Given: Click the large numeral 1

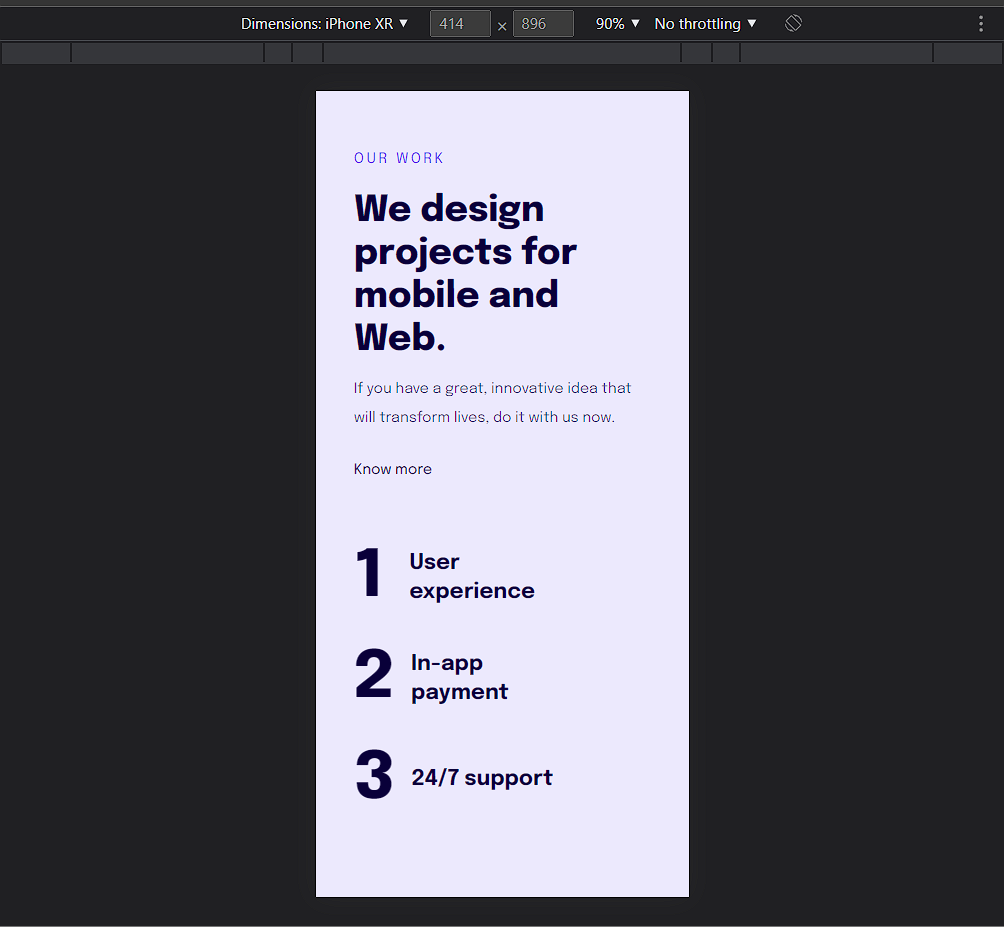Looking at the screenshot, I should pyautogui.click(x=370, y=573).
